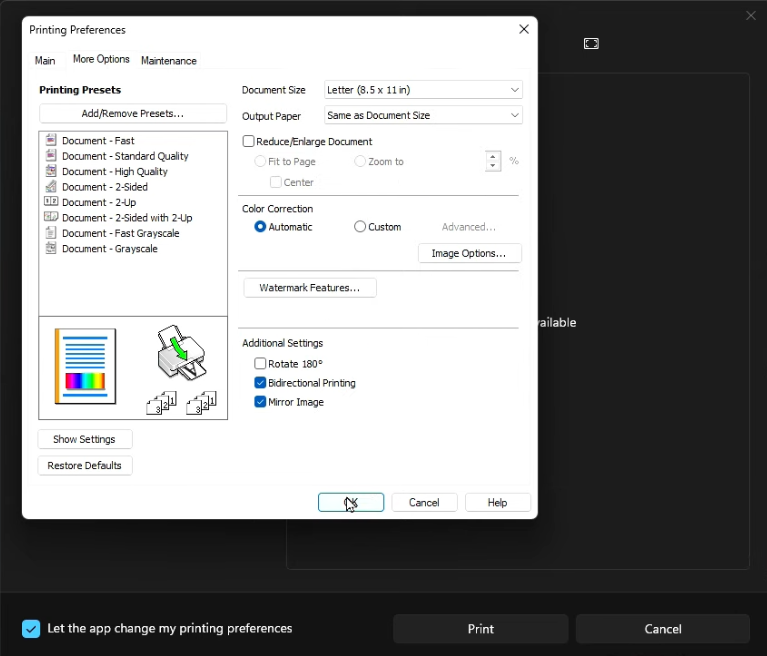The width and height of the screenshot is (767, 656).
Task: Increase zoom percent with up arrow
Action: tap(493, 157)
